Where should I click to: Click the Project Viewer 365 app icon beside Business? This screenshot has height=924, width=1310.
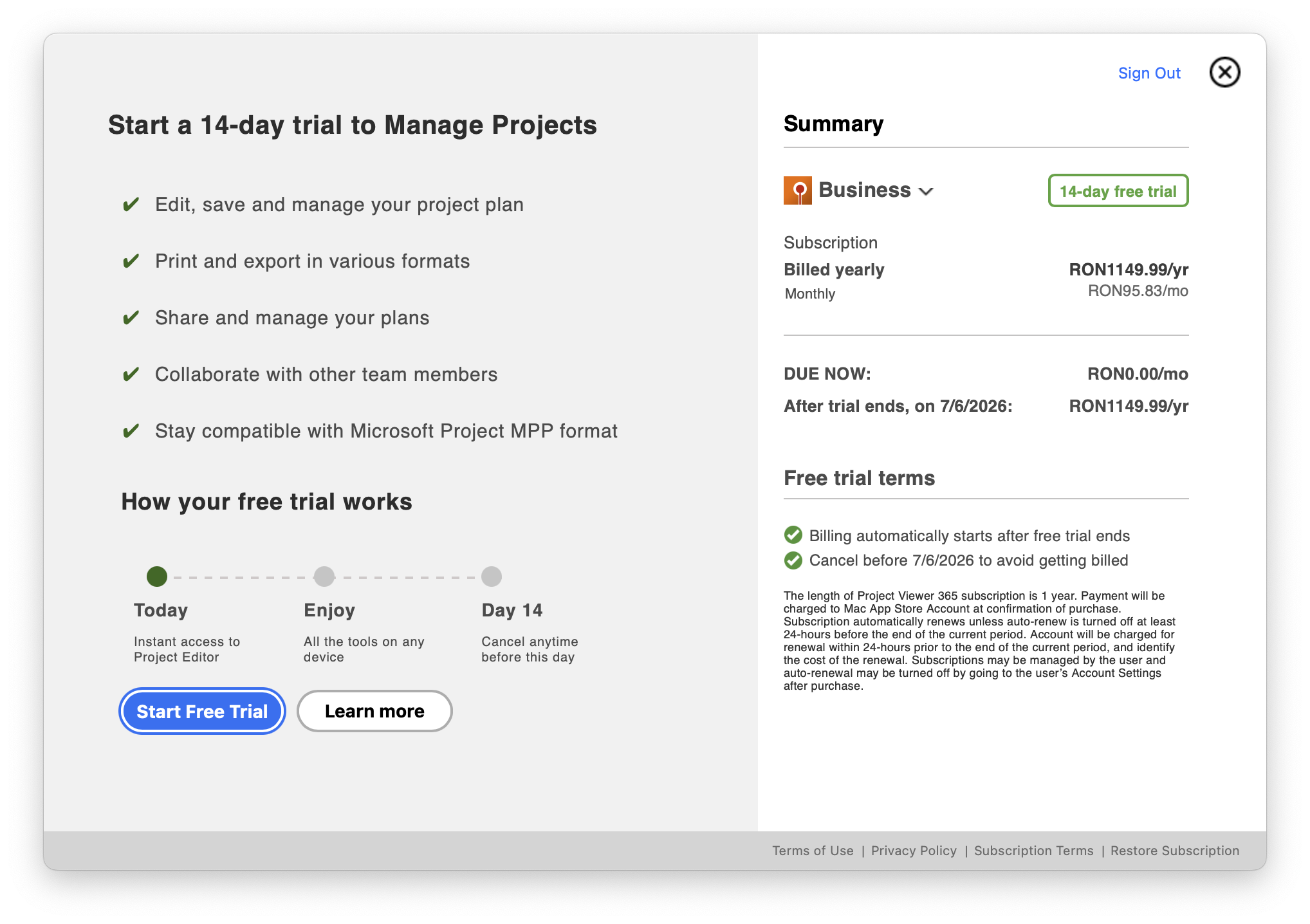[797, 190]
